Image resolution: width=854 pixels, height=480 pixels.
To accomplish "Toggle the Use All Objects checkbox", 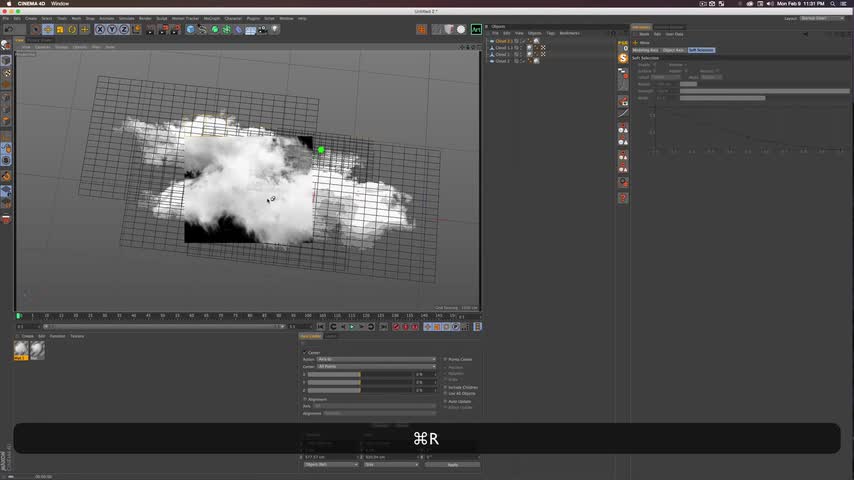I will tap(445, 393).
